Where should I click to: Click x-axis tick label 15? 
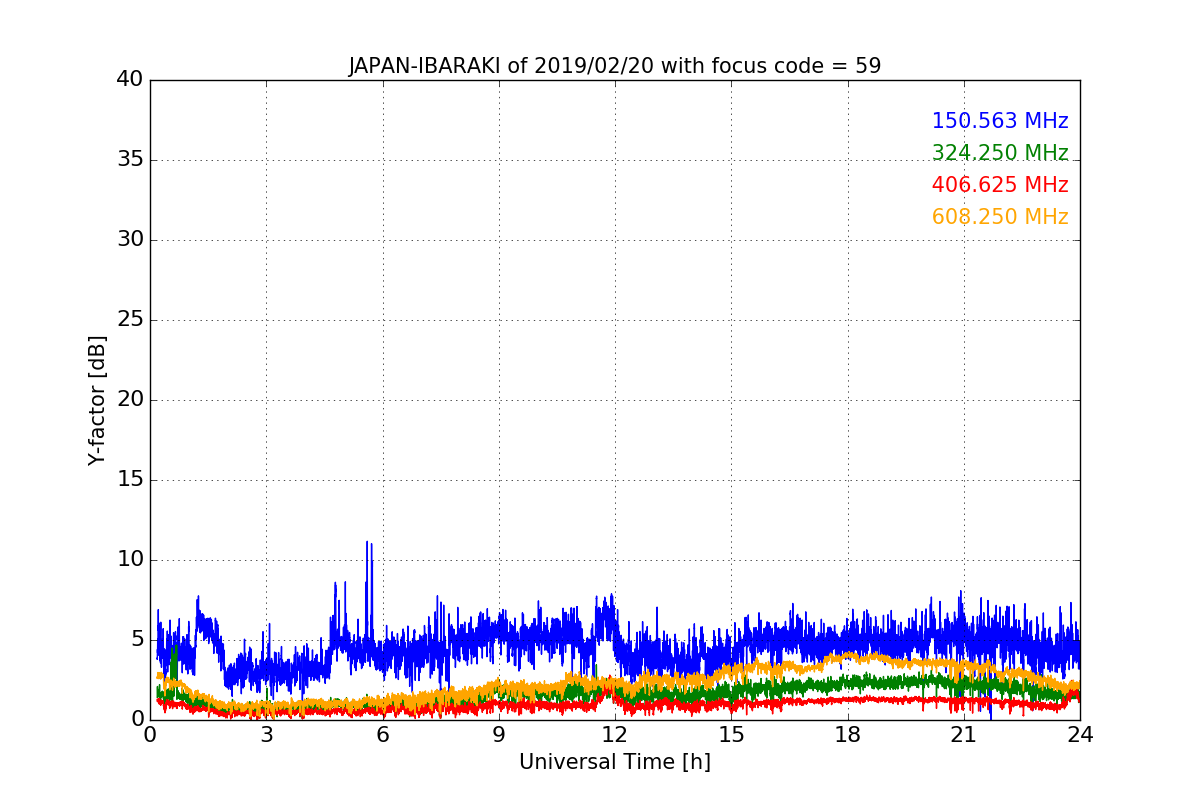click(x=731, y=735)
